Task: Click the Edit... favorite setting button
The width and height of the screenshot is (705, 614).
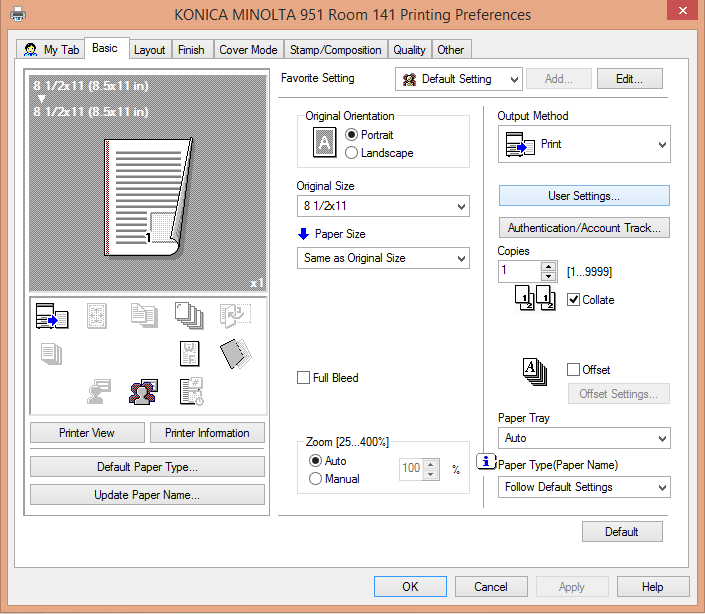Action: [629, 79]
